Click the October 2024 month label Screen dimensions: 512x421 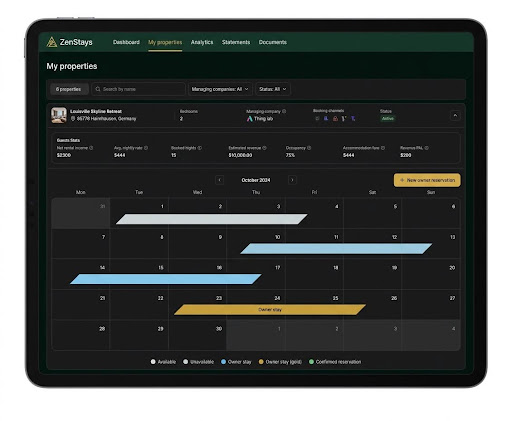click(x=256, y=180)
